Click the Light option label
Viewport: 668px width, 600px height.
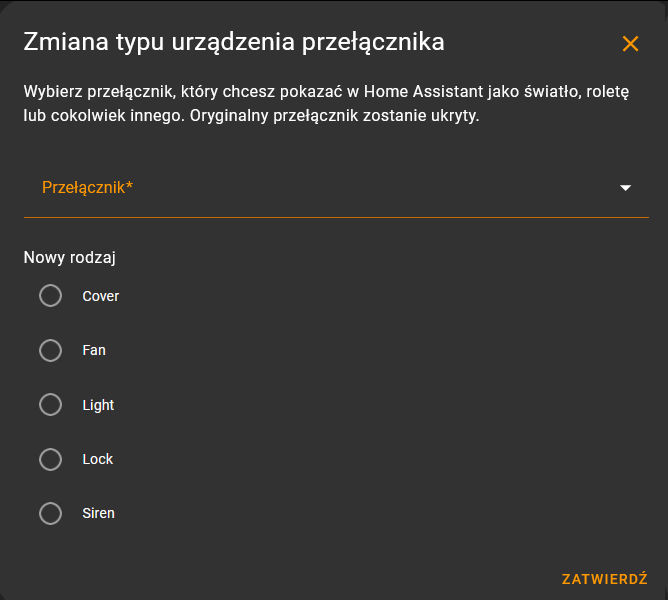pos(98,405)
